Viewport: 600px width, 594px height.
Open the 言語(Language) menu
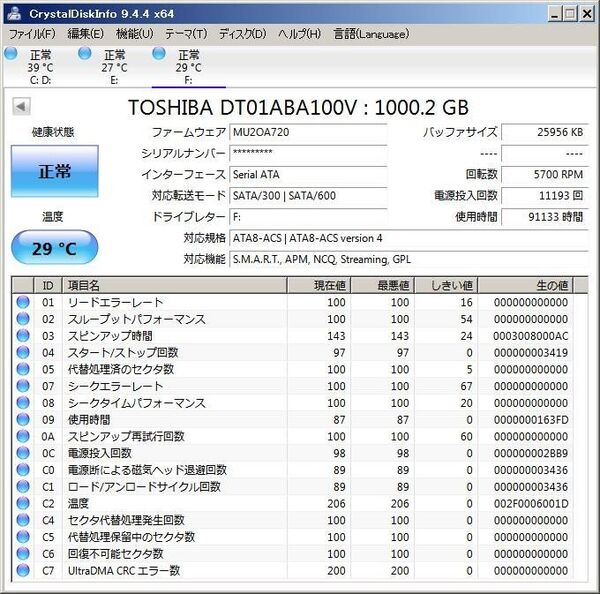point(371,34)
